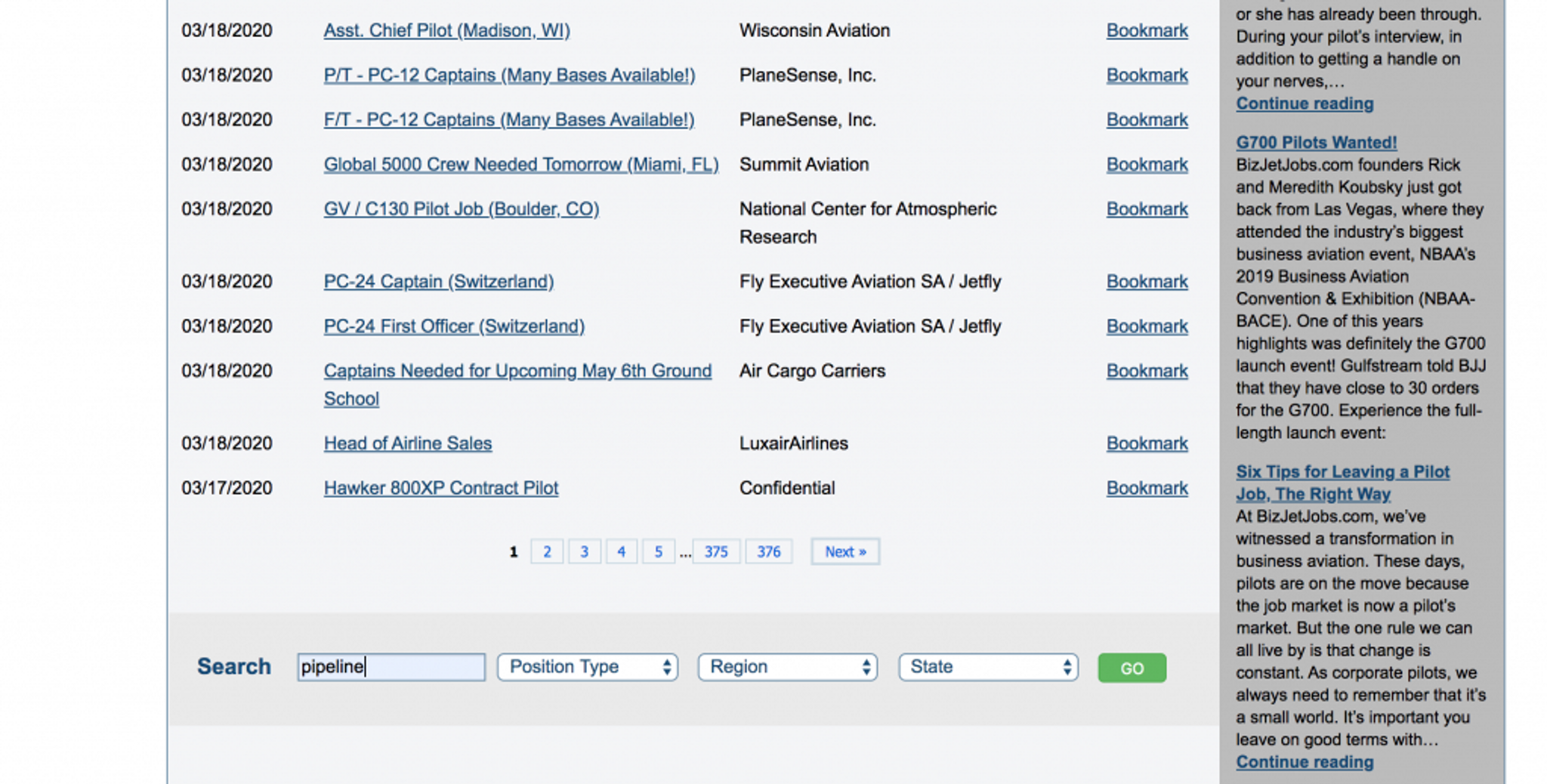Bookmark the F/T - PC-12 Captains job

pyautogui.click(x=1147, y=119)
